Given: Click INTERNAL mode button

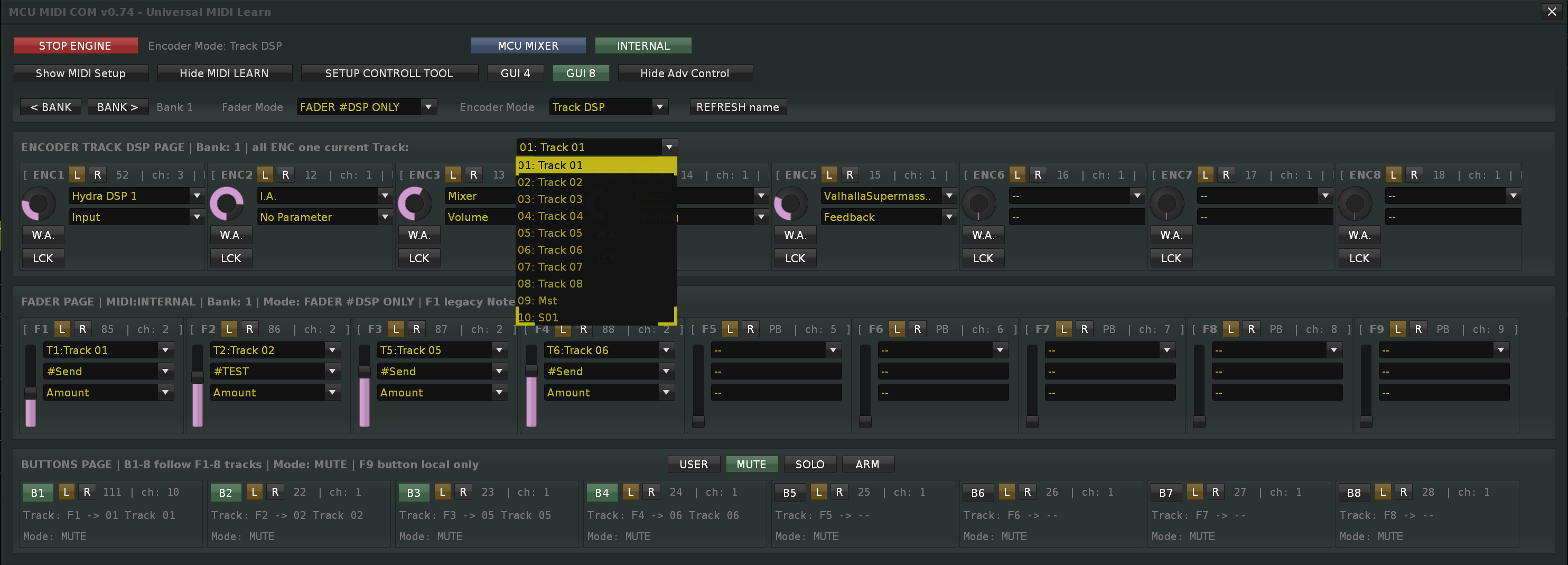Looking at the screenshot, I should pos(643,45).
